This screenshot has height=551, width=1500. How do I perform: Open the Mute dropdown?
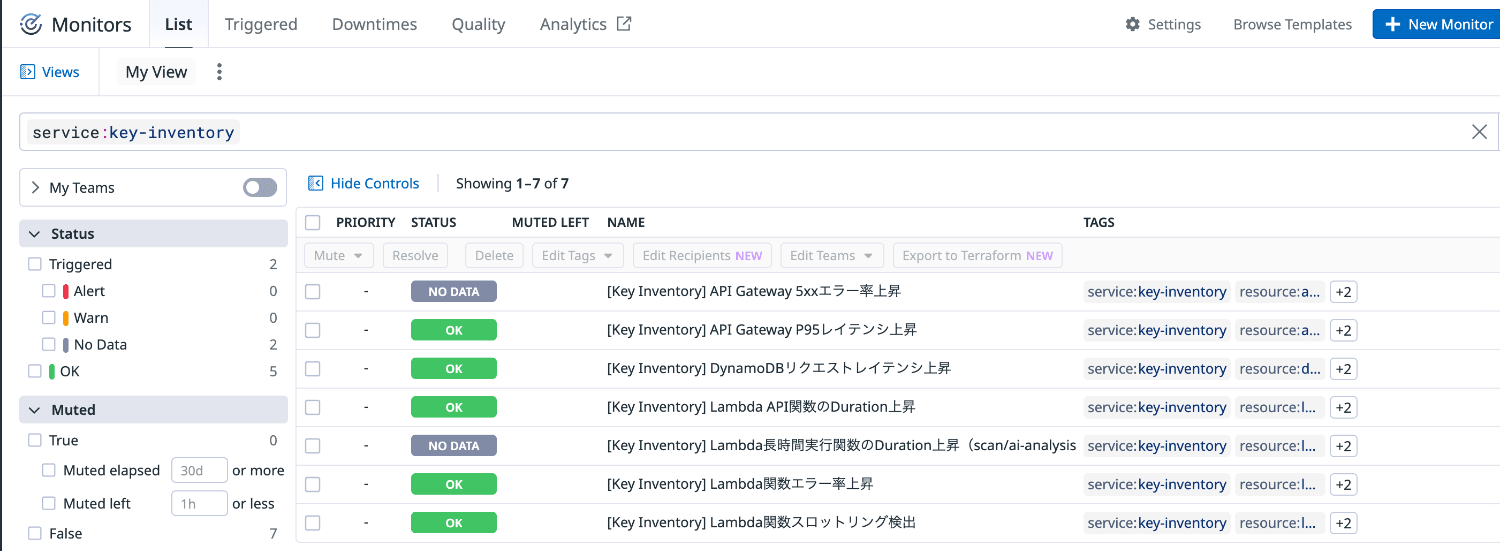pyautogui.click(x=339, y=255)
